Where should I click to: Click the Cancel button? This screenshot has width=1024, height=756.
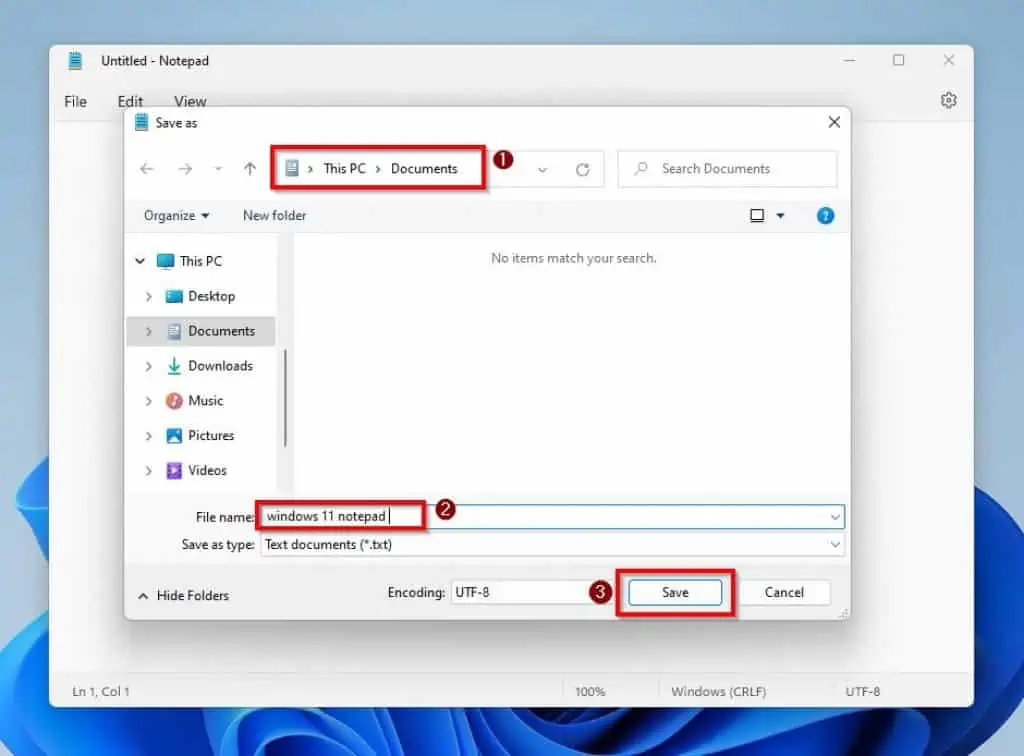click(784, 592)
